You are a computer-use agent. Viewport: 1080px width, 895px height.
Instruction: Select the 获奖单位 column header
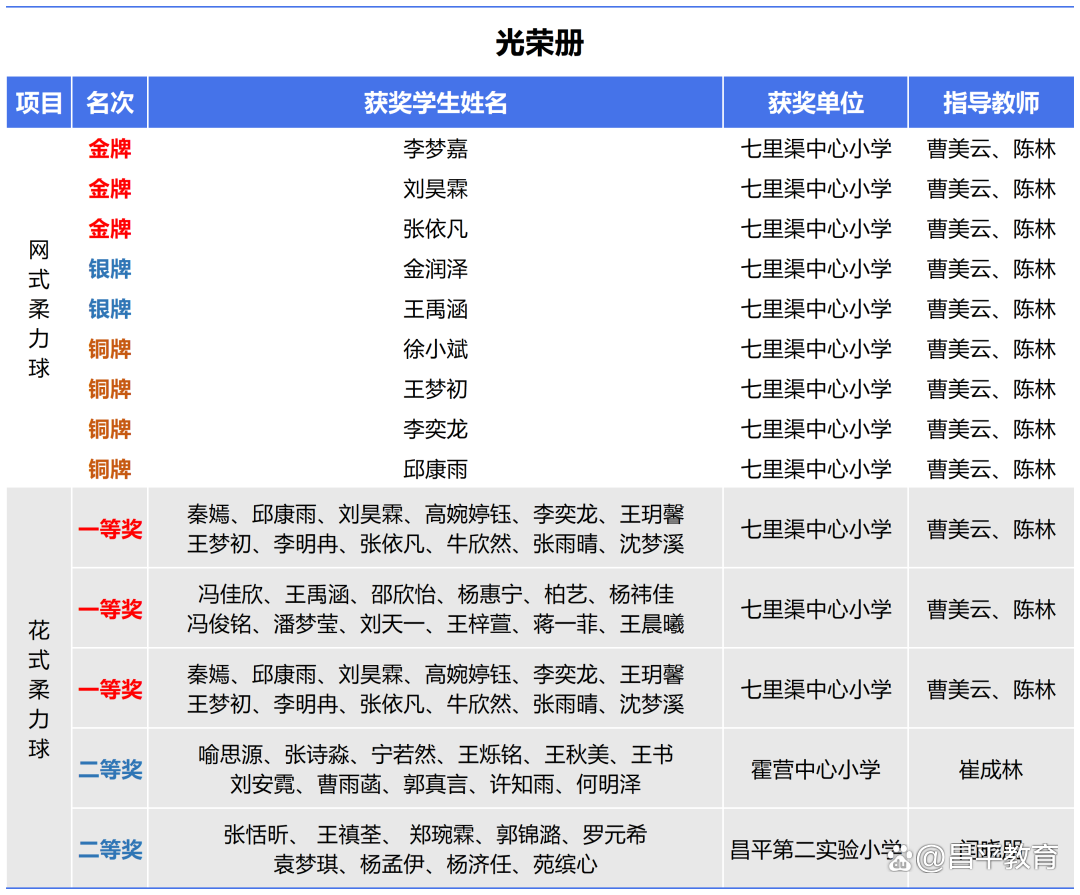pos(815,103)
